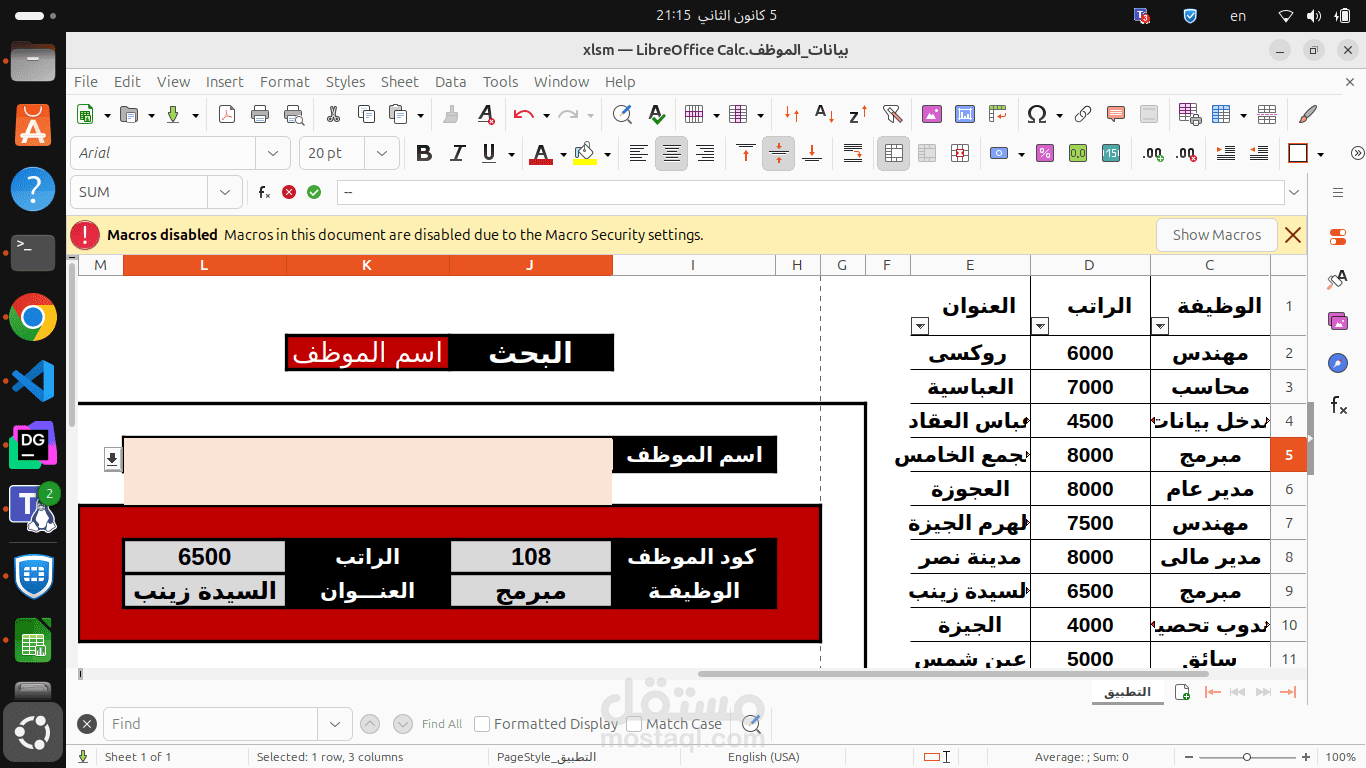
Task: Open the Insert menu
Action: pos(225,82)
